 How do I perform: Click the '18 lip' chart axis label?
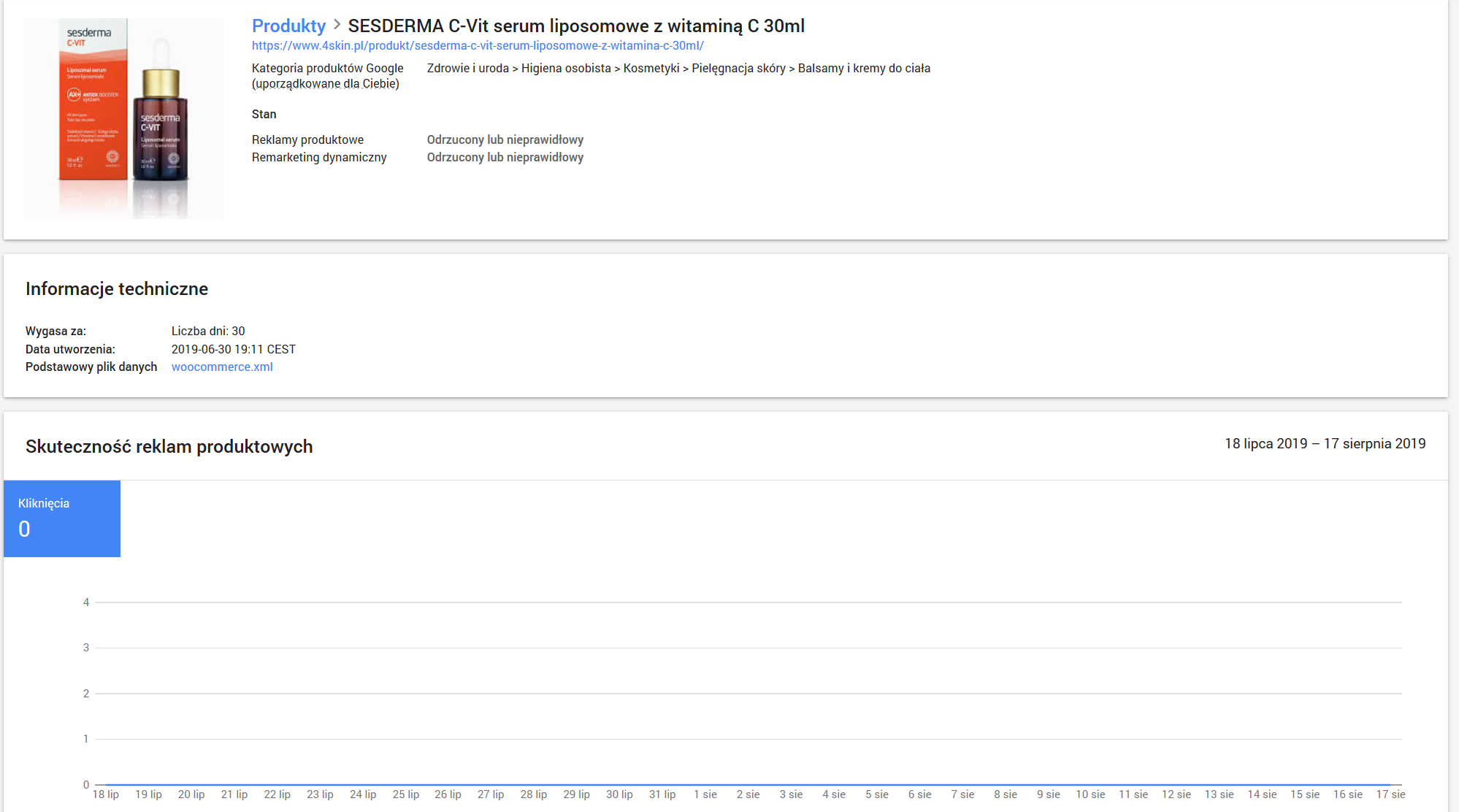[x=106, y=794]
